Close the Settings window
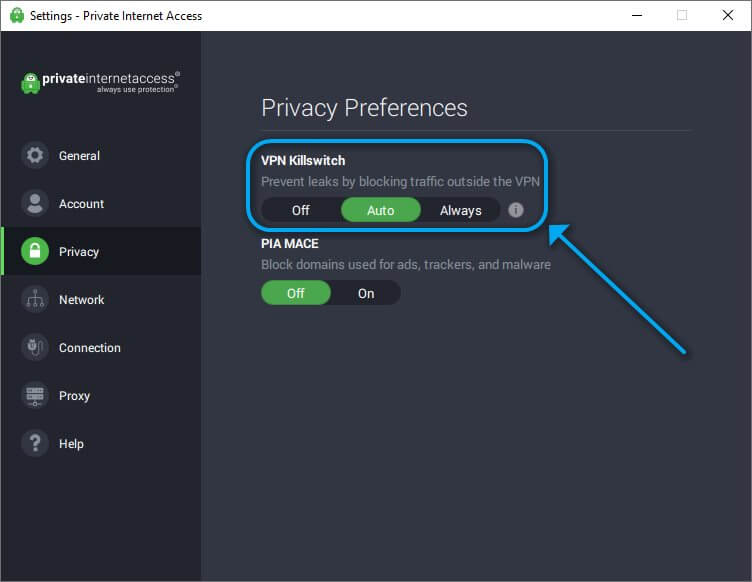The image size is (752, 582). [728, 15]
